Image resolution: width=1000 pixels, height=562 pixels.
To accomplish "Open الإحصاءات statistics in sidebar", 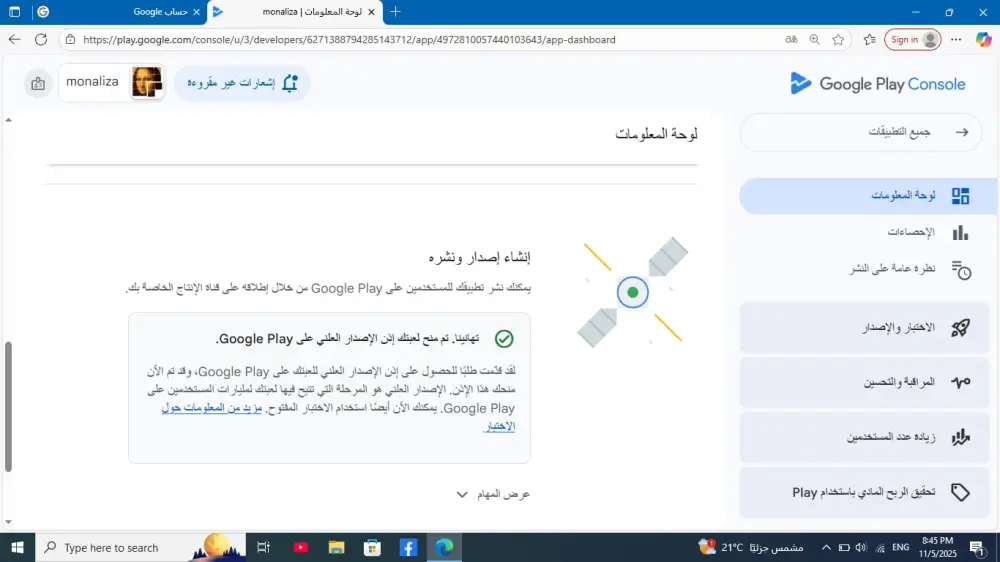I will tap(911, 232).
